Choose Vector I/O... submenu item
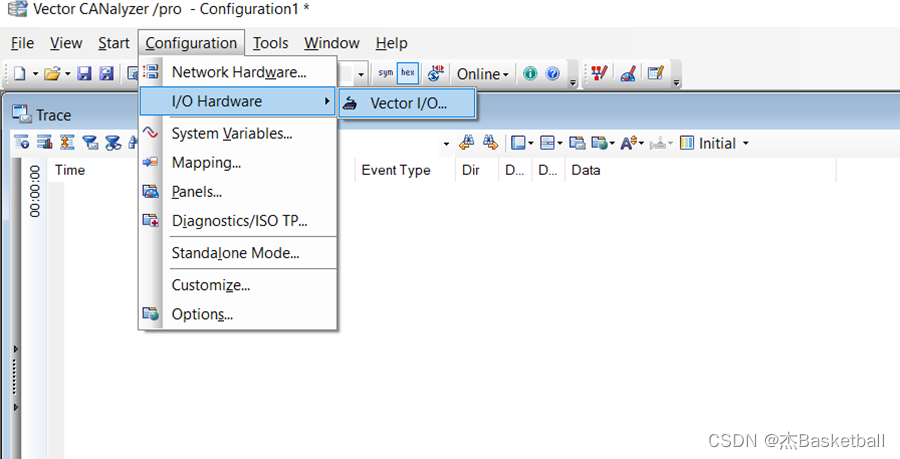 coord(407,103)
